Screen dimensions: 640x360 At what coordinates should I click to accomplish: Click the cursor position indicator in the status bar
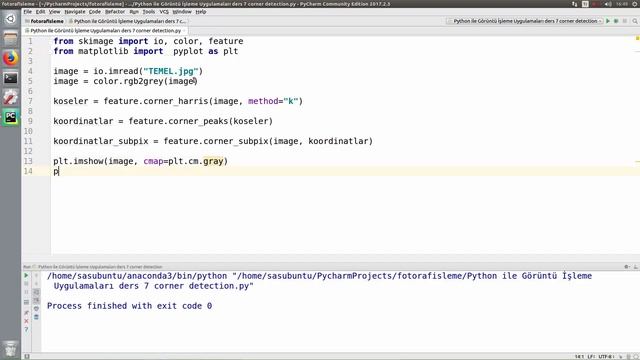[x=579, y=356]
